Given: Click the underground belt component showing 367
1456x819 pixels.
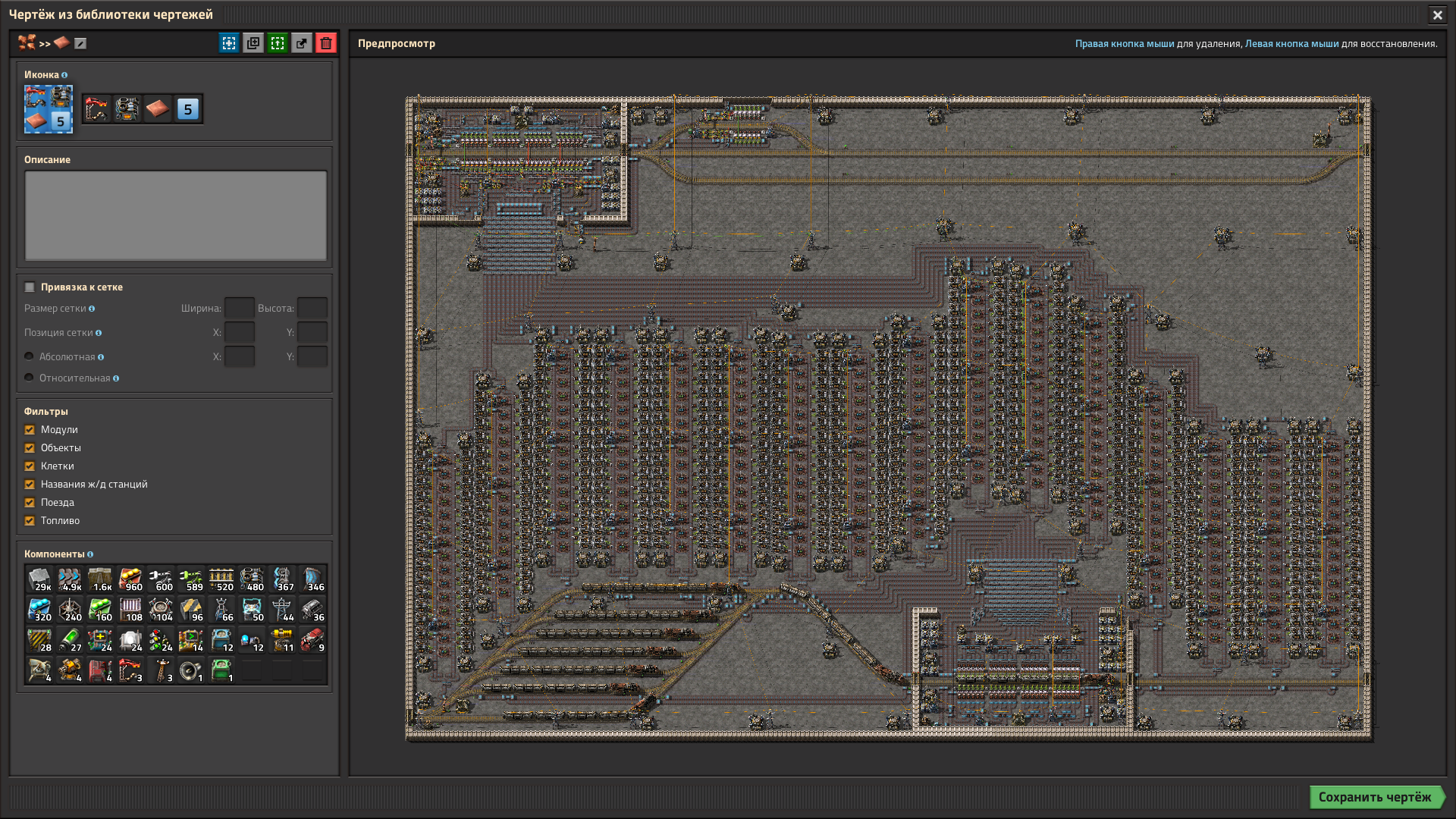Looking at the screenshot, I should point(282,579).
